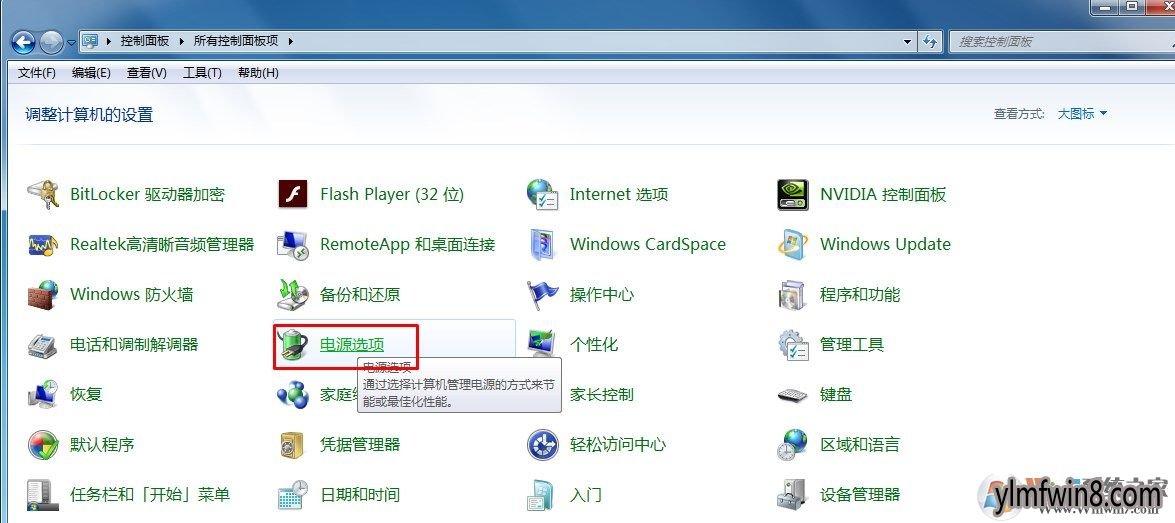Screen dimensions: 1175x523
Task: Open the 备份和还原 icon
Action: [293, 294]
